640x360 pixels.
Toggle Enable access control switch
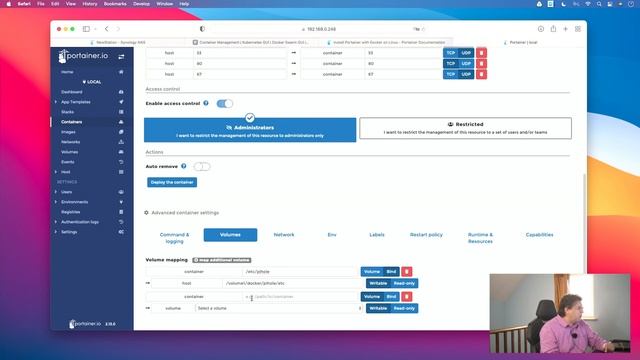click(224, 104)
